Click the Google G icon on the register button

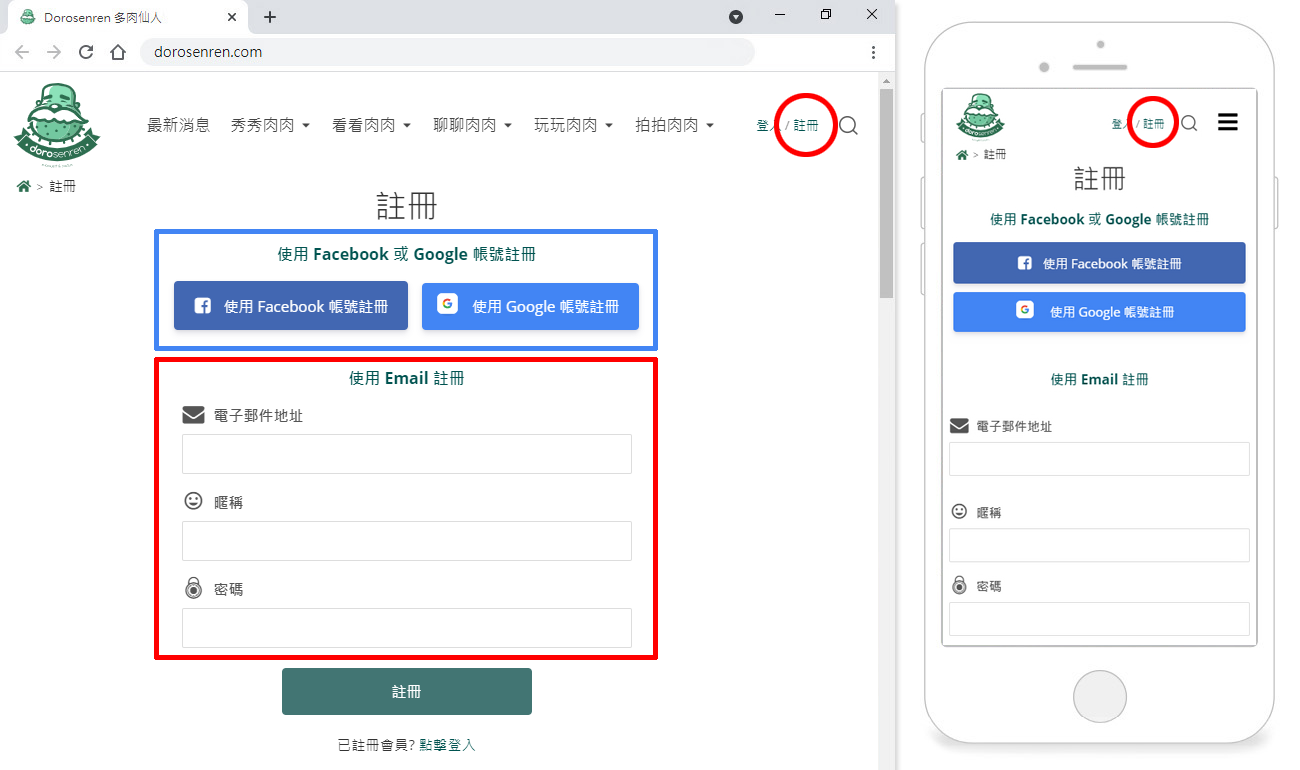click(447, 304)
